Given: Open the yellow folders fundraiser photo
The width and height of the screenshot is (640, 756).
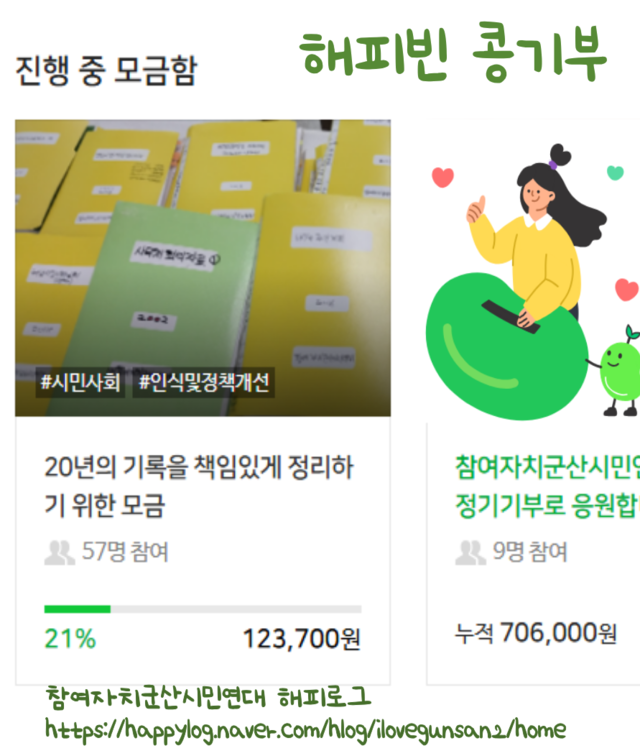Looking at the screenshot, I should pyautogui.click(x=203, y=268).
